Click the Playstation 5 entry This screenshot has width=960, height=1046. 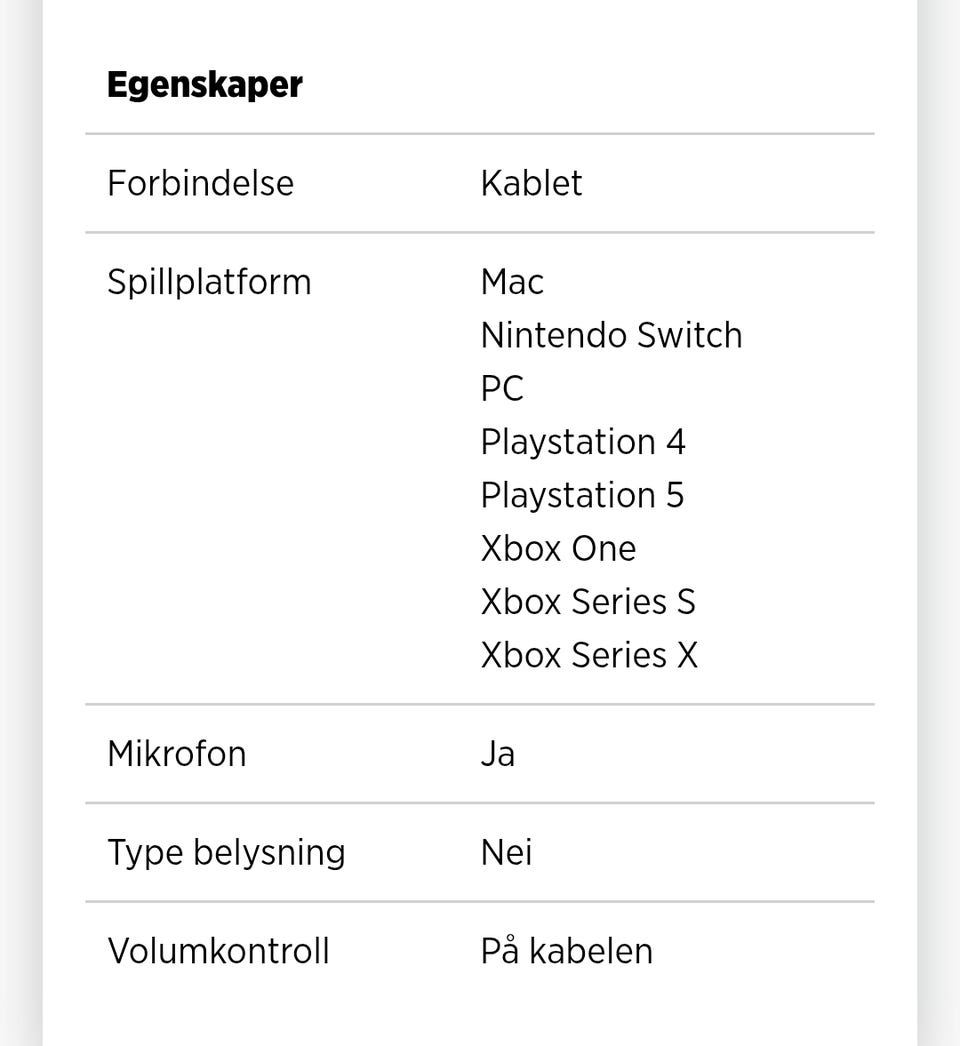point(582,495)
